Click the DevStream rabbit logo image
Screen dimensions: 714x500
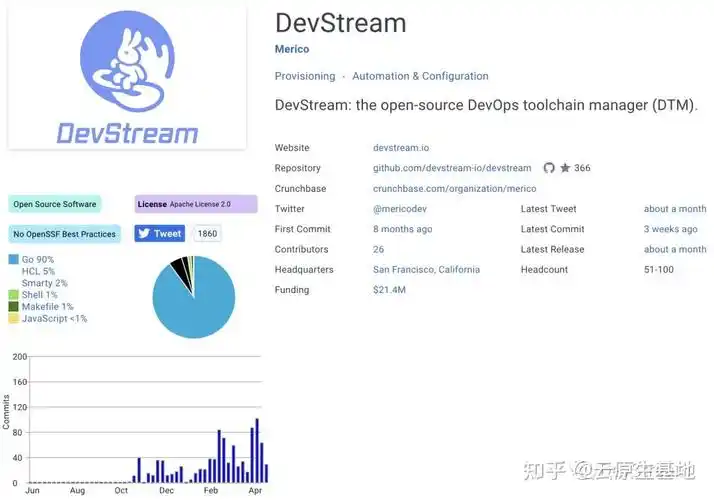pos(127,77)
